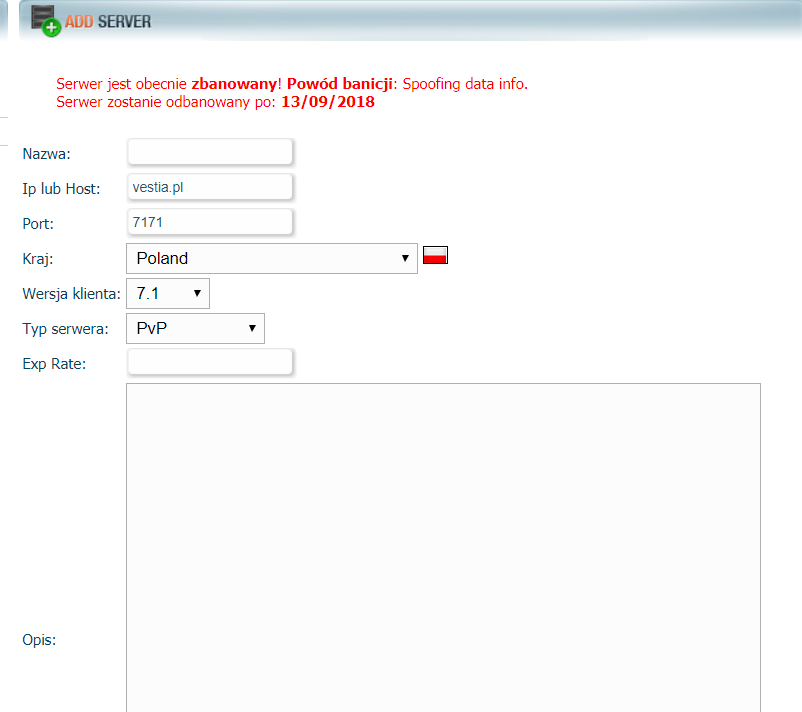Image resolution: width=802 pixels, height=712 pixels.
Task: Click the 'Typ serwera' label
Action: click(x=65, y=329)
